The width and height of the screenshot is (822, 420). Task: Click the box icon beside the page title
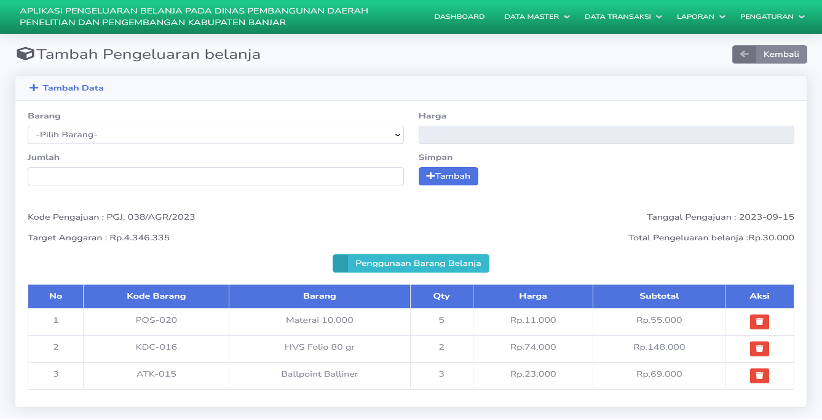pos(25,54)
